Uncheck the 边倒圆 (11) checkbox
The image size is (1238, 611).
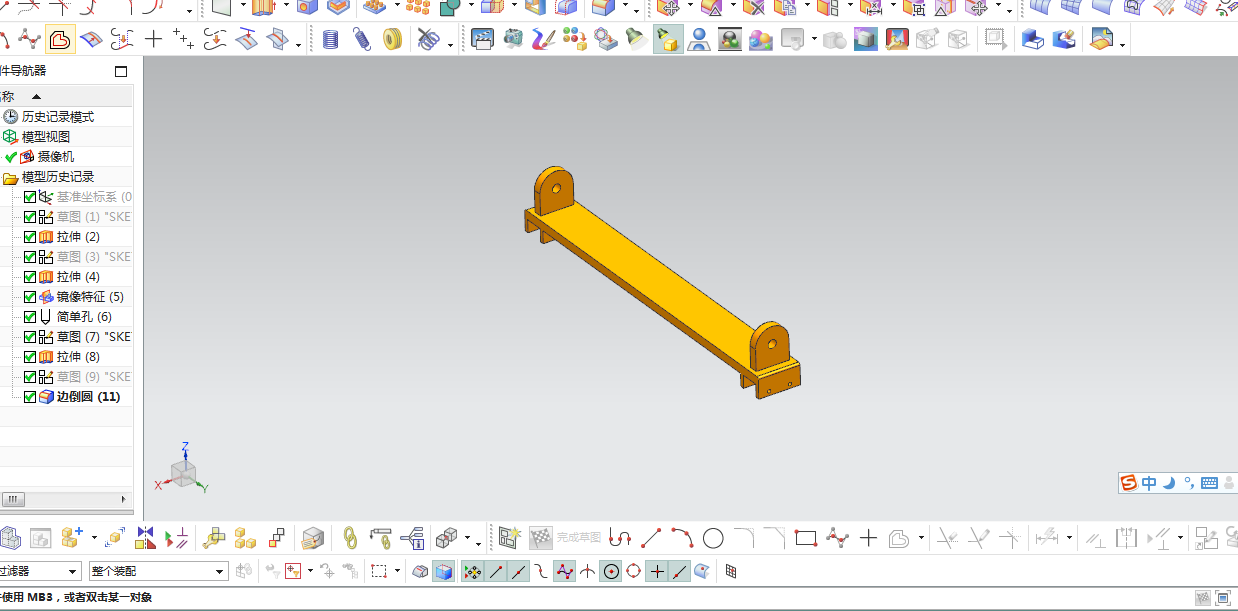(30, 397)
